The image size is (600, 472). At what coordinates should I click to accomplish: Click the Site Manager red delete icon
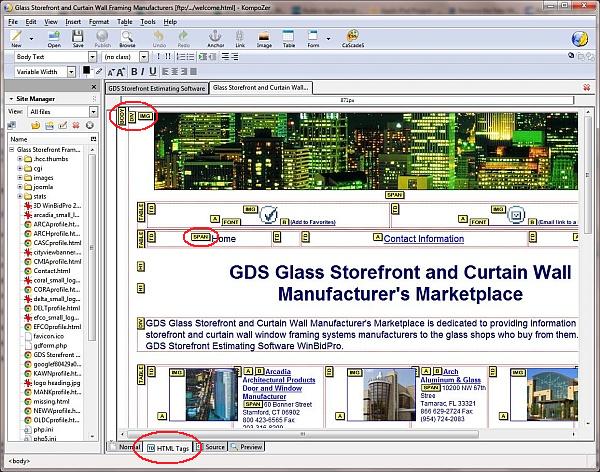coord(76,125)
